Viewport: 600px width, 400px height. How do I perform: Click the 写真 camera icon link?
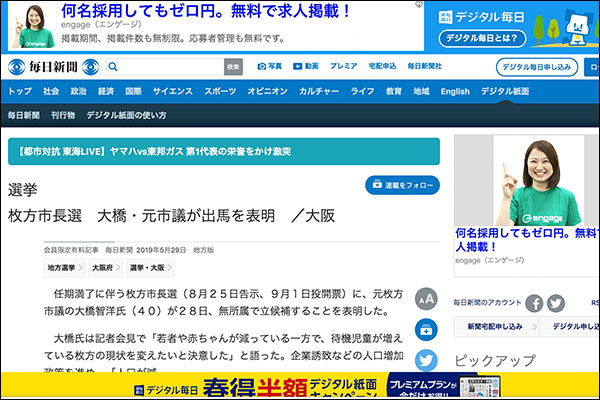[x=269, y=66]
